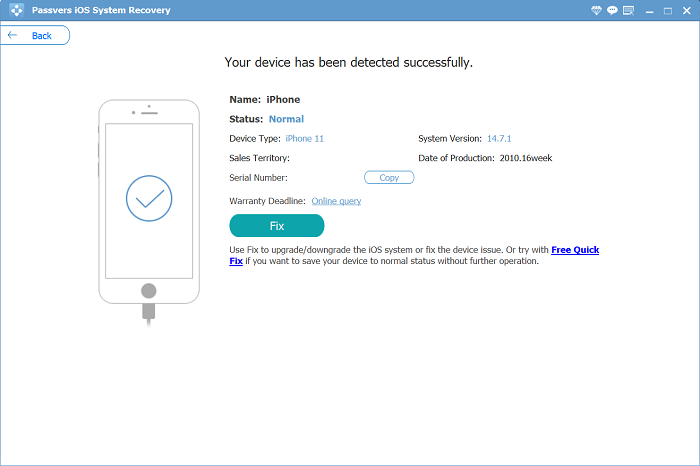
Task: Minimize the Passvers window
Action: (650, 11)
